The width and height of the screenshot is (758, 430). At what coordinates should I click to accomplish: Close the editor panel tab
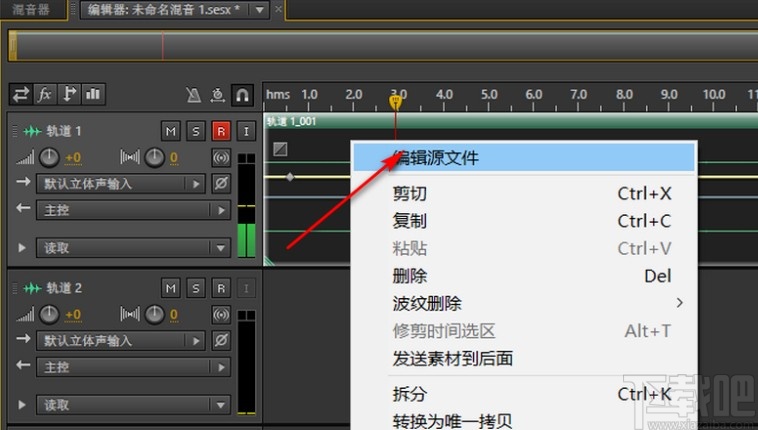point(278,9)
